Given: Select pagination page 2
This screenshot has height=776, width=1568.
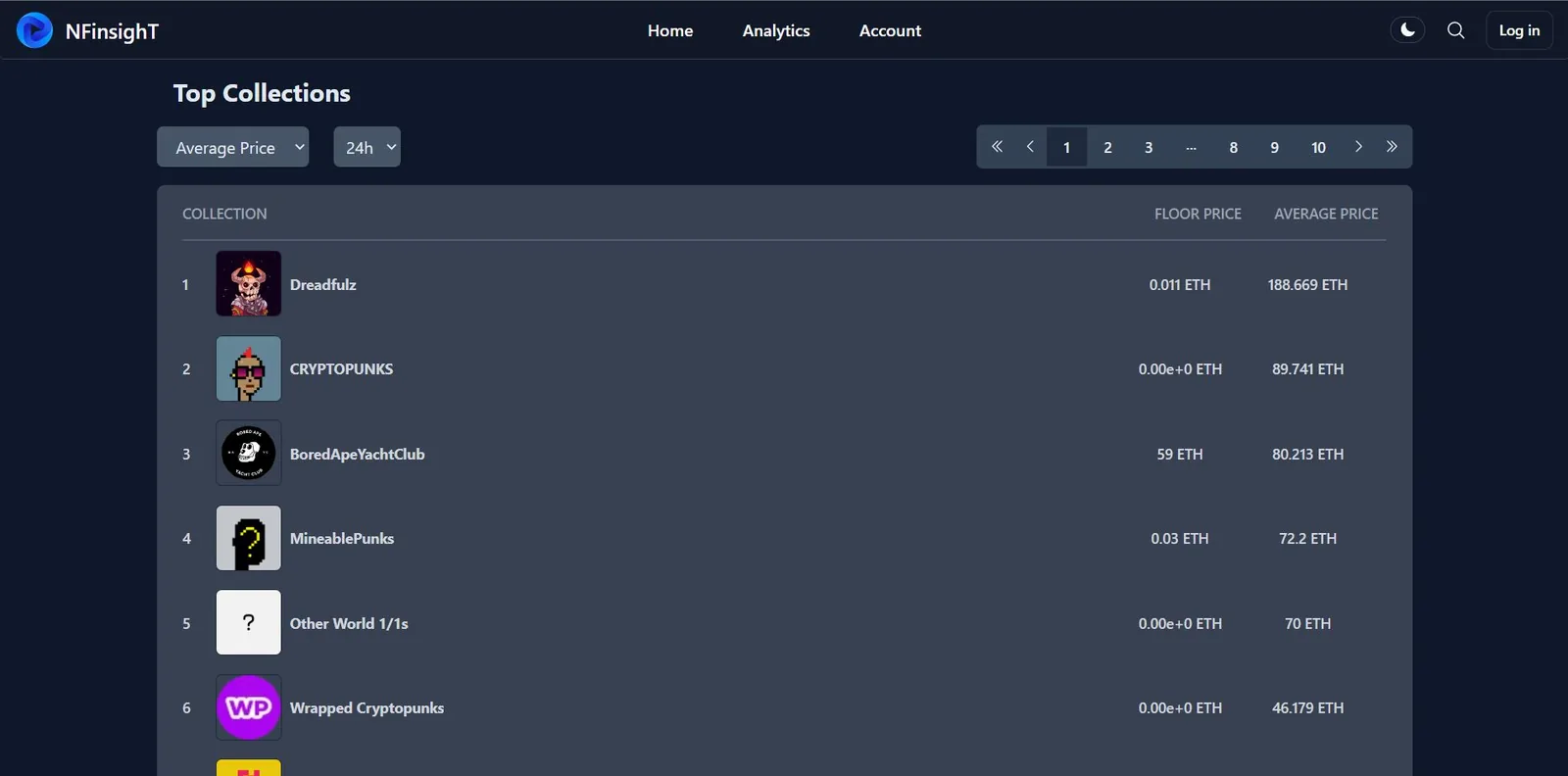Looking at the screenshot, I should click(x=1107, y=147).
